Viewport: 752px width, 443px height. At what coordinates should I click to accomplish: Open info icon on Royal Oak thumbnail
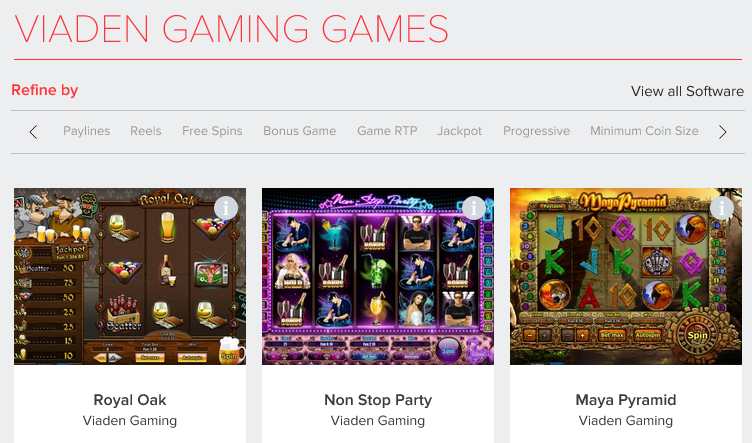(226, 208)
